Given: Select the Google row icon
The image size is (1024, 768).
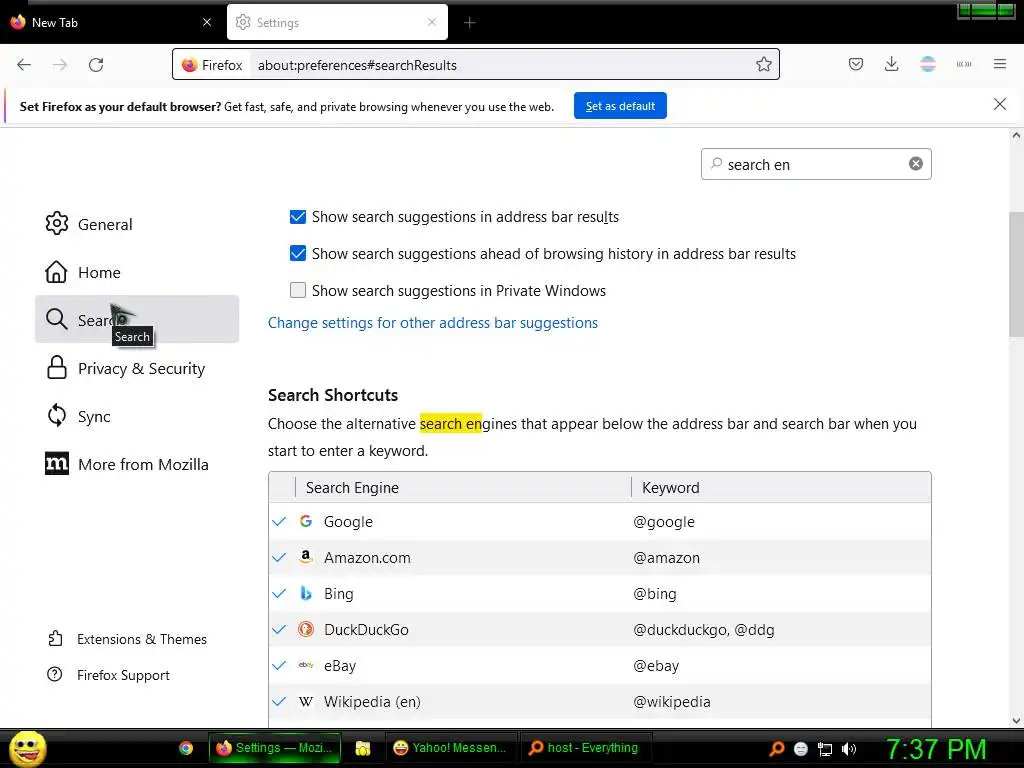Looking at the screenshot, I should tap(306, 521).
